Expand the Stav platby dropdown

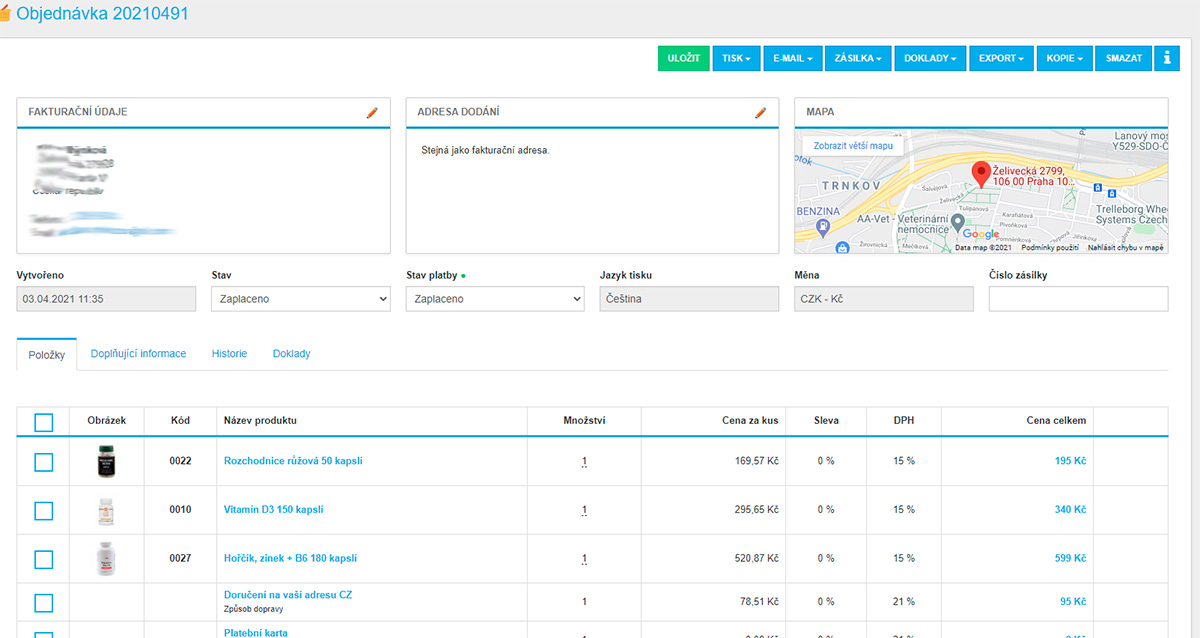(494, 299)
